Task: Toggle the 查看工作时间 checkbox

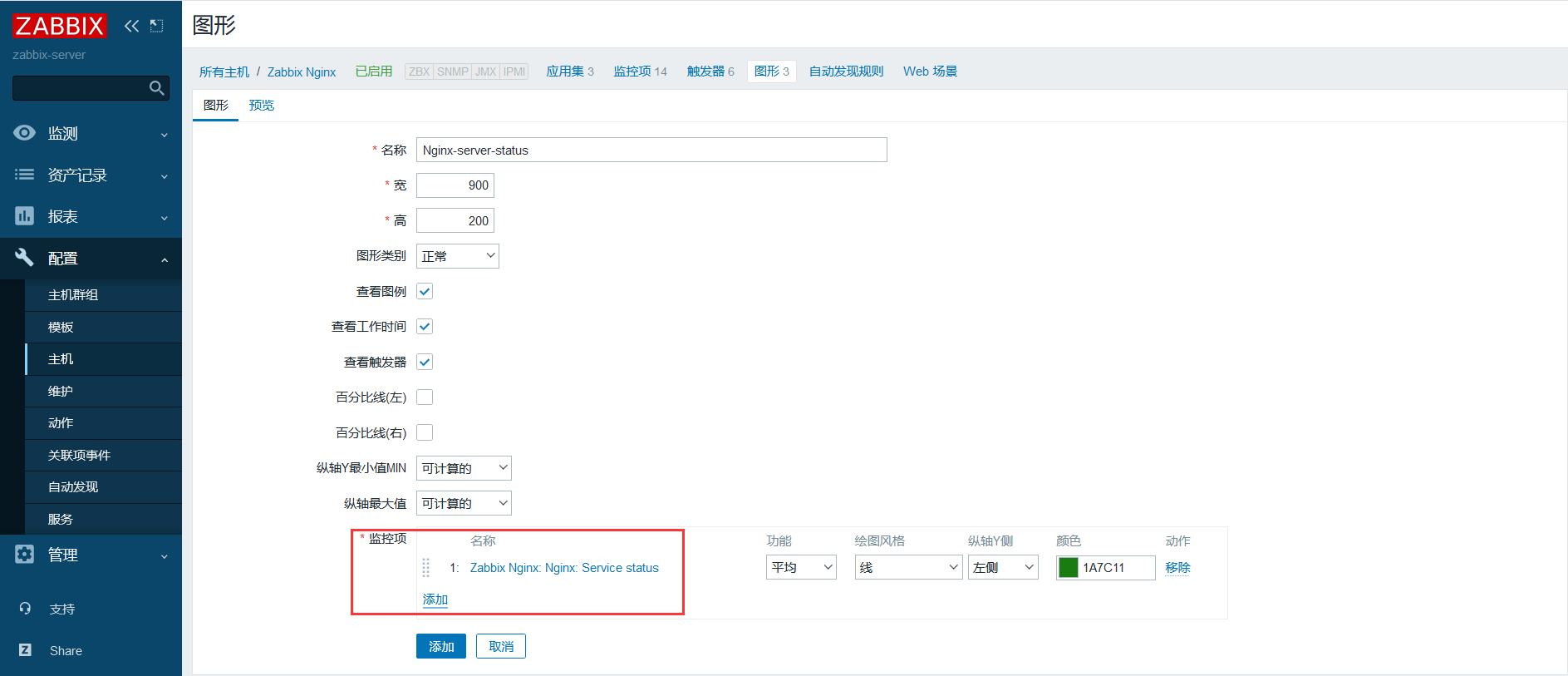Action: tap(425, 327)
